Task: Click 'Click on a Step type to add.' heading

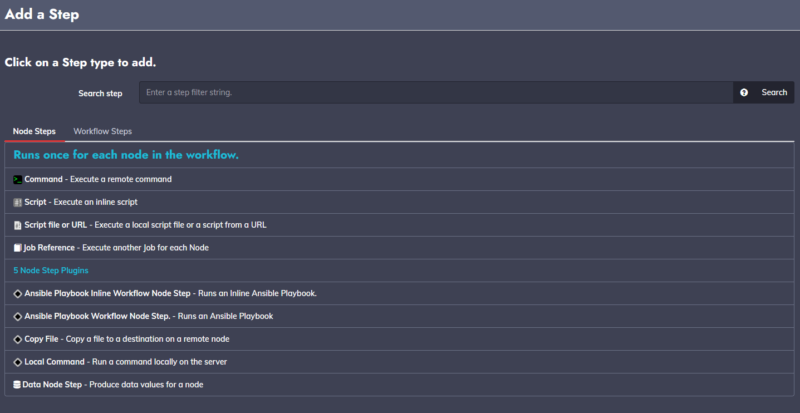Action: click(80, 63)
